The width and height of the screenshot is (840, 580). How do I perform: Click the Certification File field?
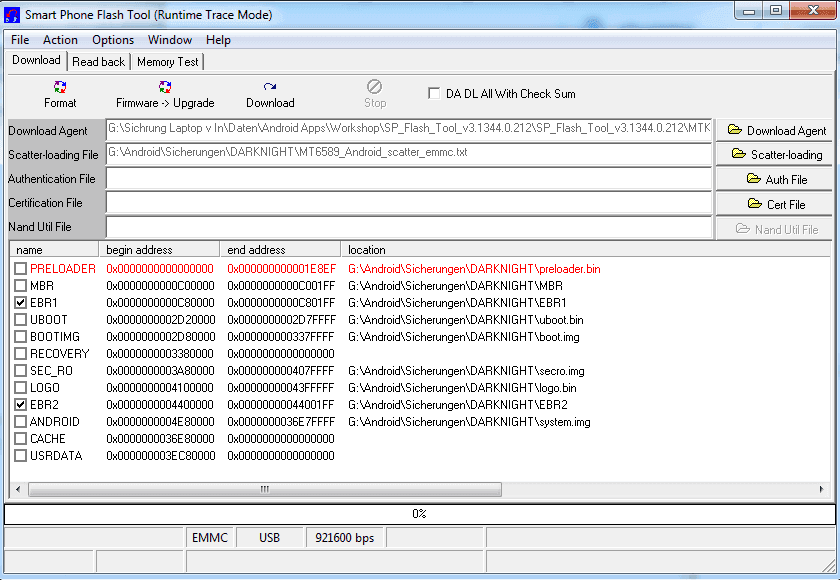click(x=409, y=202)
